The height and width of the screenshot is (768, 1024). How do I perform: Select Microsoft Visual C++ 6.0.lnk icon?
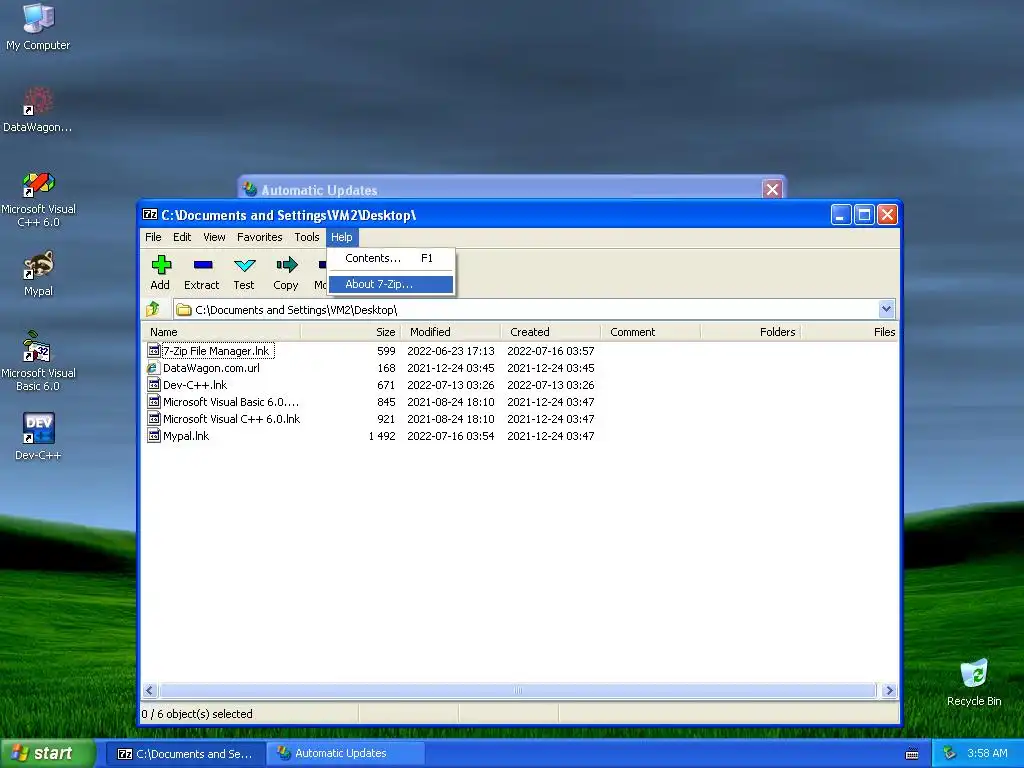coord(153,419)
